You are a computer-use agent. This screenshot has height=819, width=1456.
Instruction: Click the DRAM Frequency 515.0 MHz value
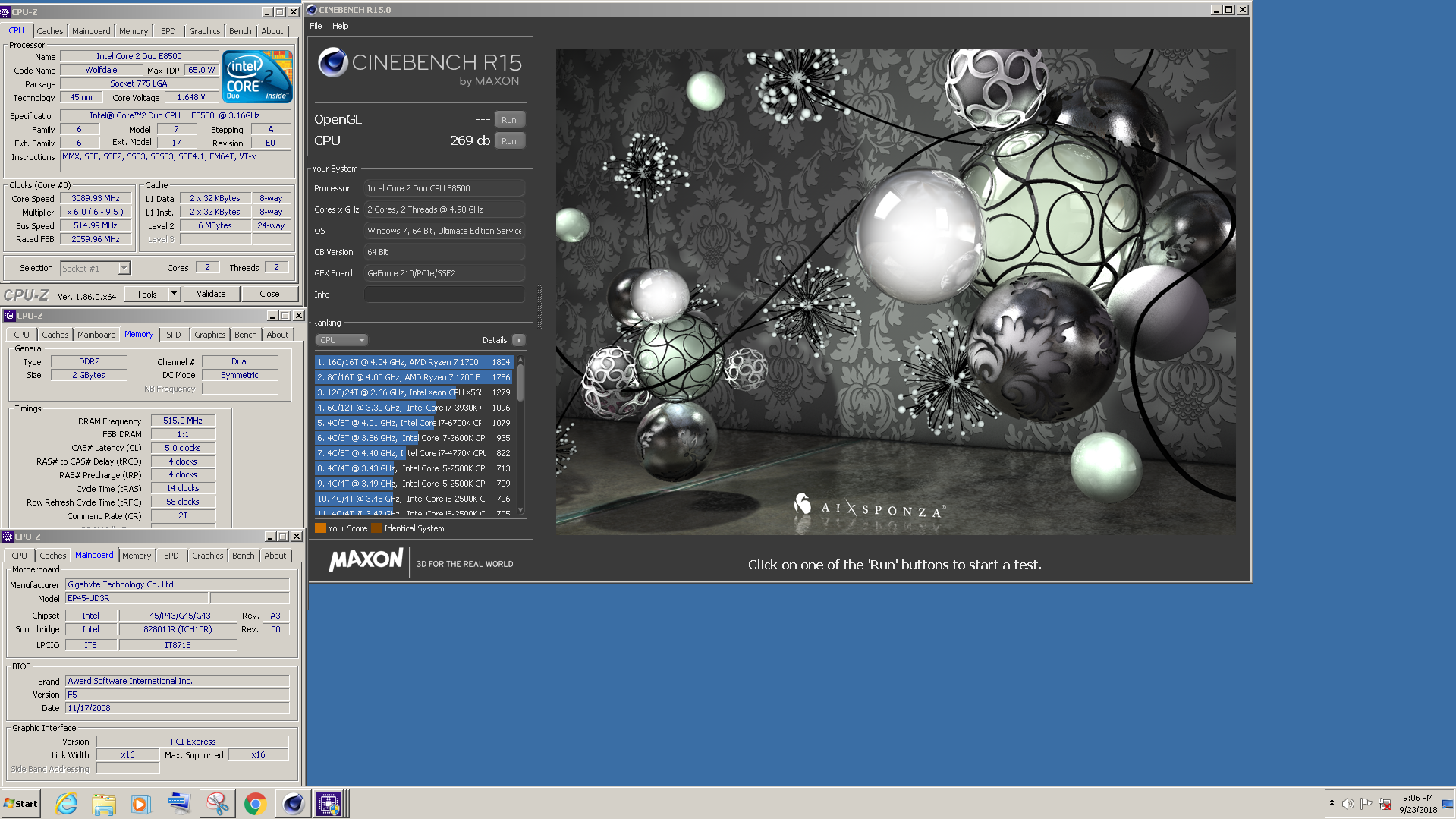(x=183, y=421)
